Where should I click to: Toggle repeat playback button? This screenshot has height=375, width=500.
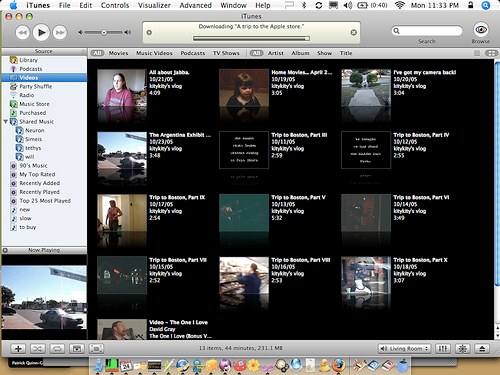pos(57,349)
